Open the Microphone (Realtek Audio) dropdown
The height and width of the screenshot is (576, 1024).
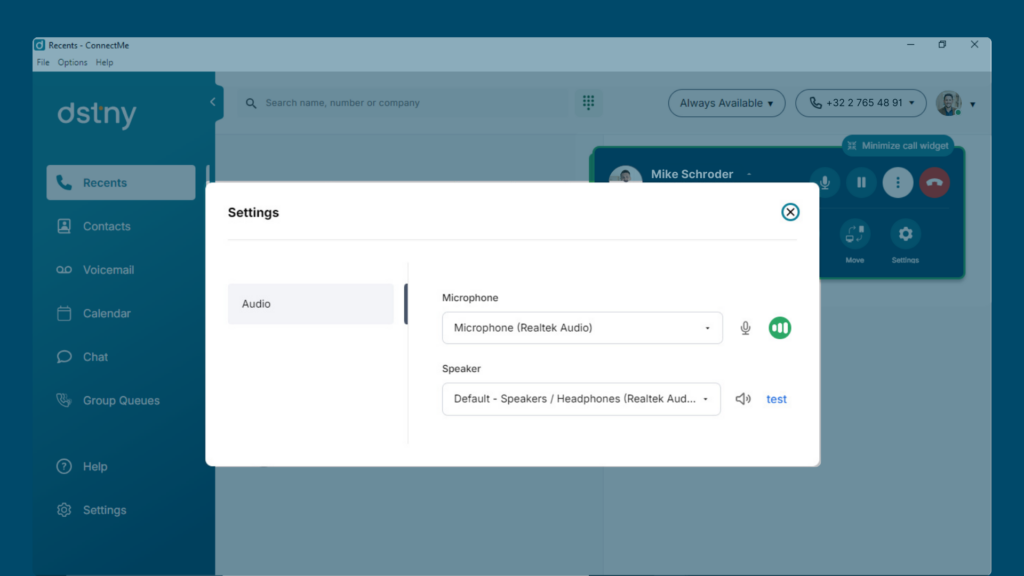click(582, 328)
